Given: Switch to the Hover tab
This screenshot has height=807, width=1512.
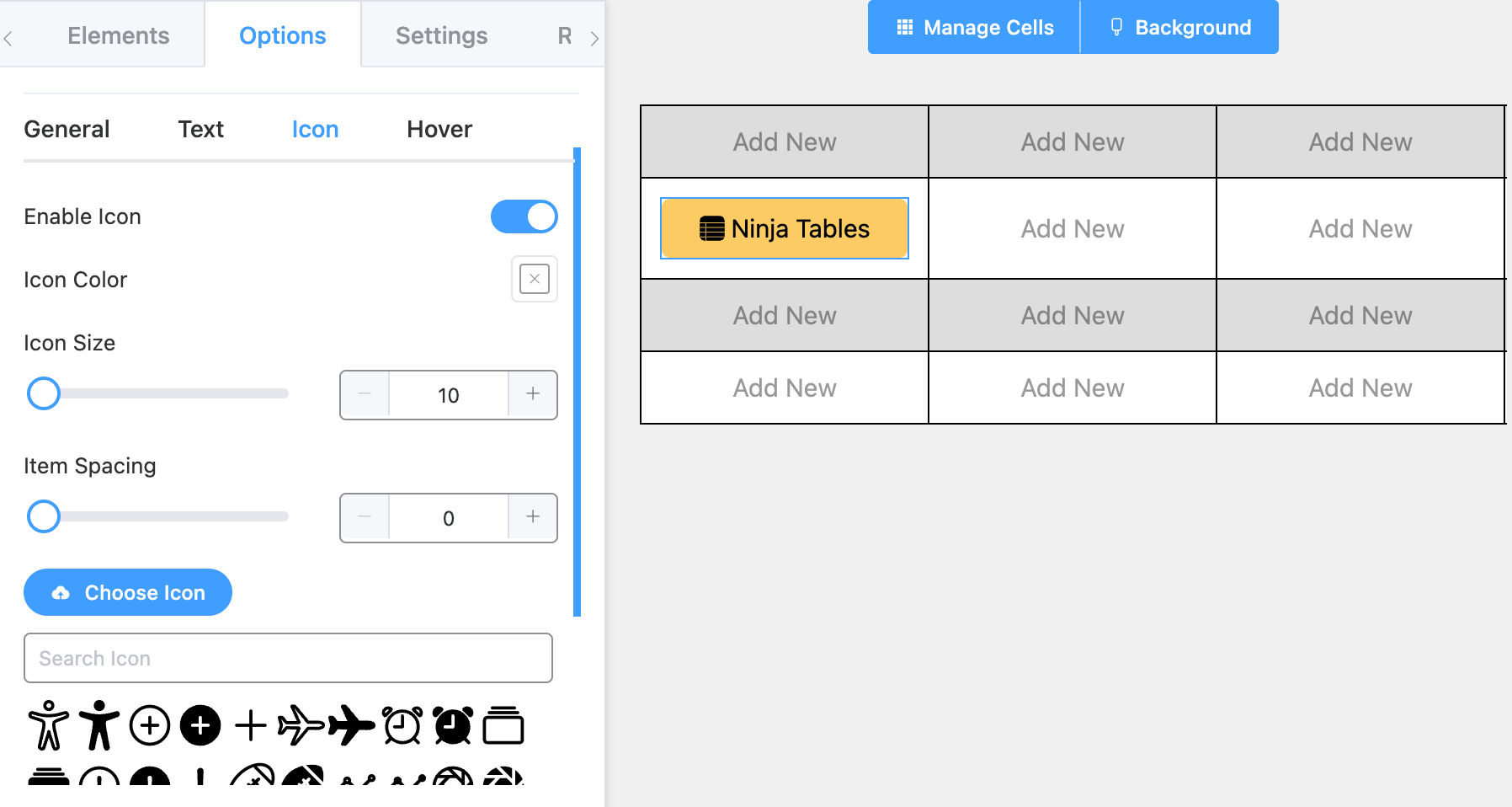Looking at the screenshot, I should (439, 129).
